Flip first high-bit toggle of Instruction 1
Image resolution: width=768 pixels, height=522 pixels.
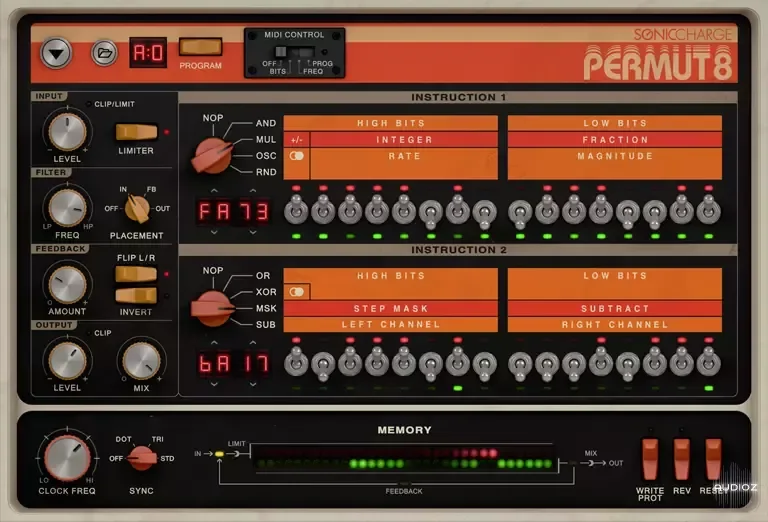point(296,209)
